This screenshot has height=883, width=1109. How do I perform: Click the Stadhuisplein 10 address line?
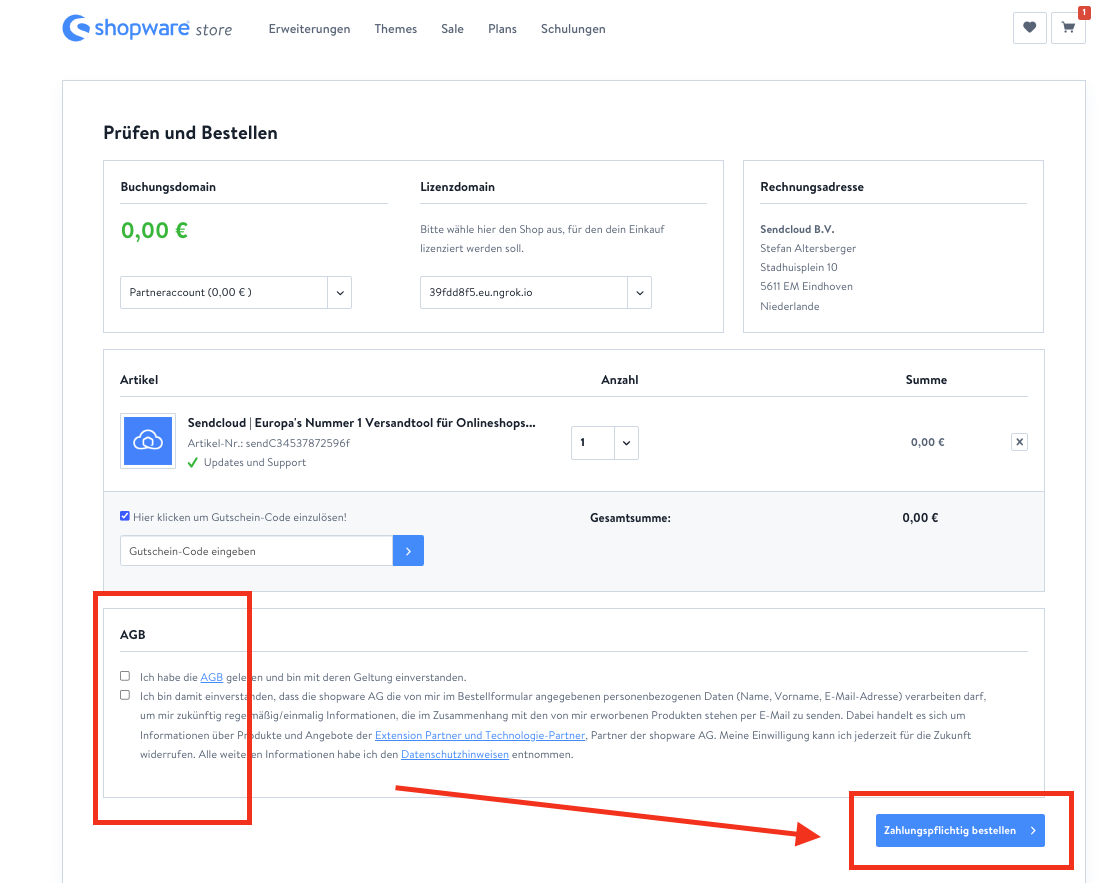pyautogui.click(x=799, y=267)
